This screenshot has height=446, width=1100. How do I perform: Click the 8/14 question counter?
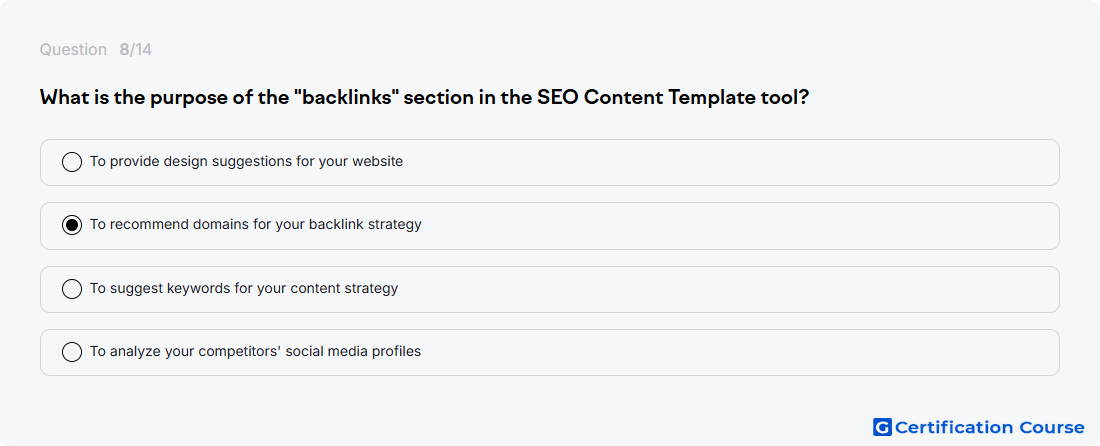pos(135,50)
